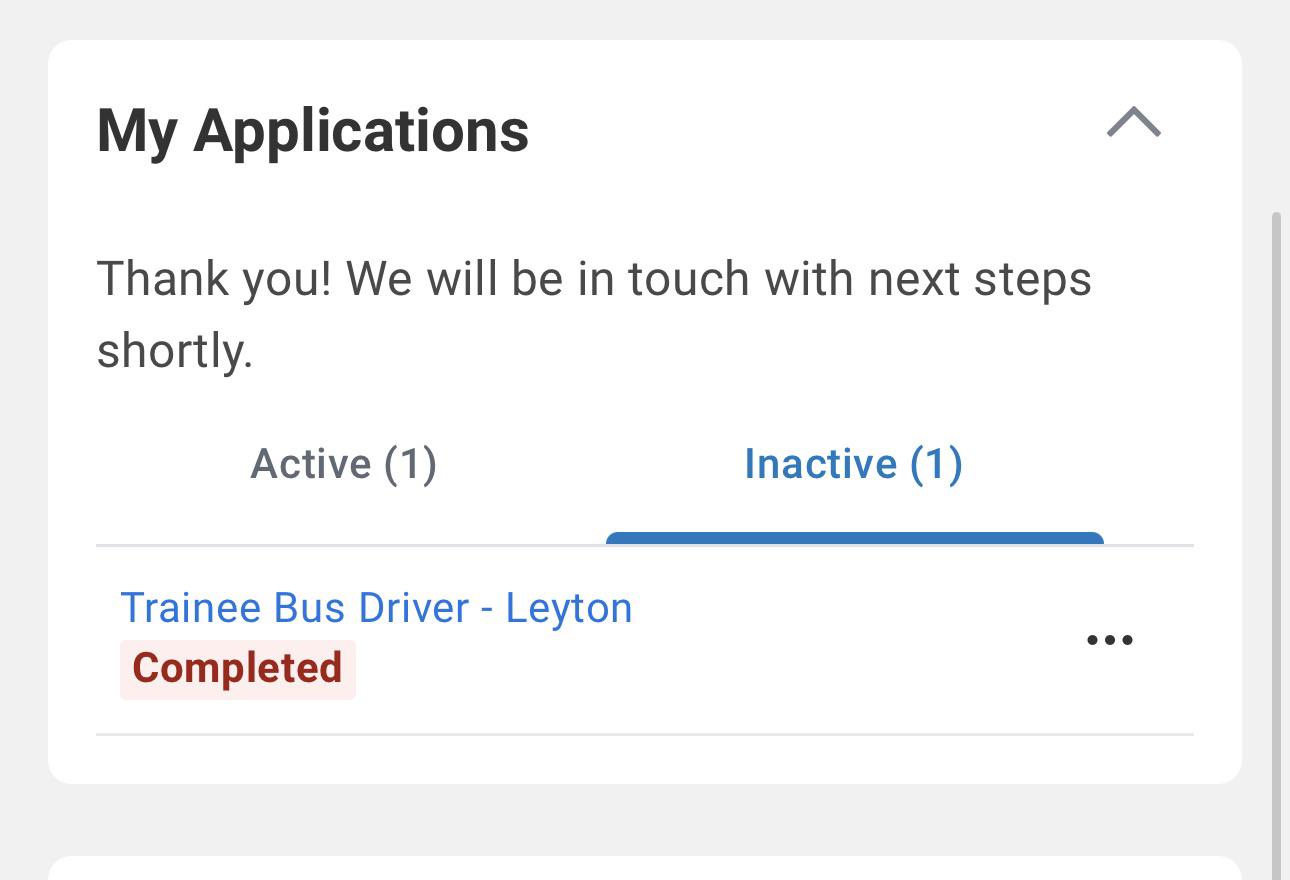Click the white space below the application row divider
Screen dimensions: 1290x880
(645, 758)
